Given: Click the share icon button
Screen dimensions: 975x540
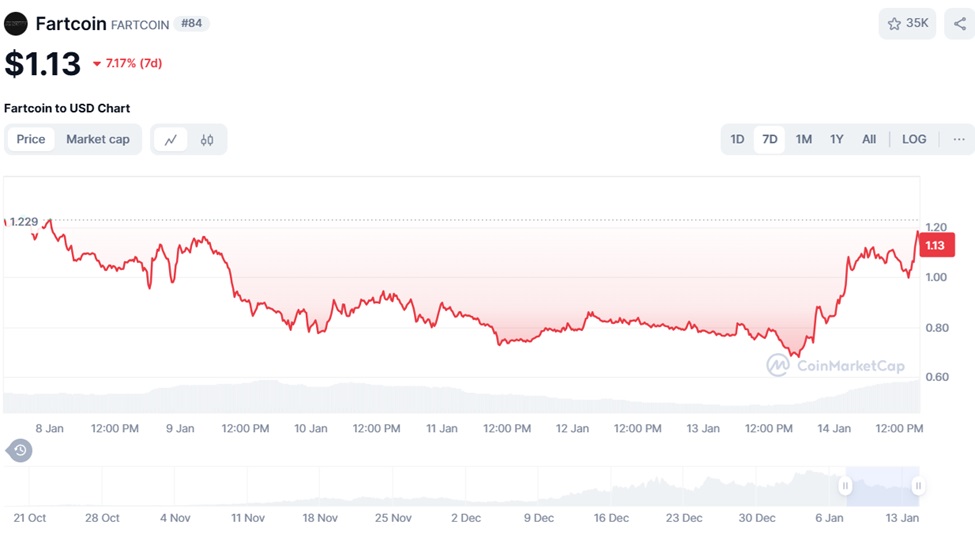Looking at the screenshot, I should coord(959,24).
